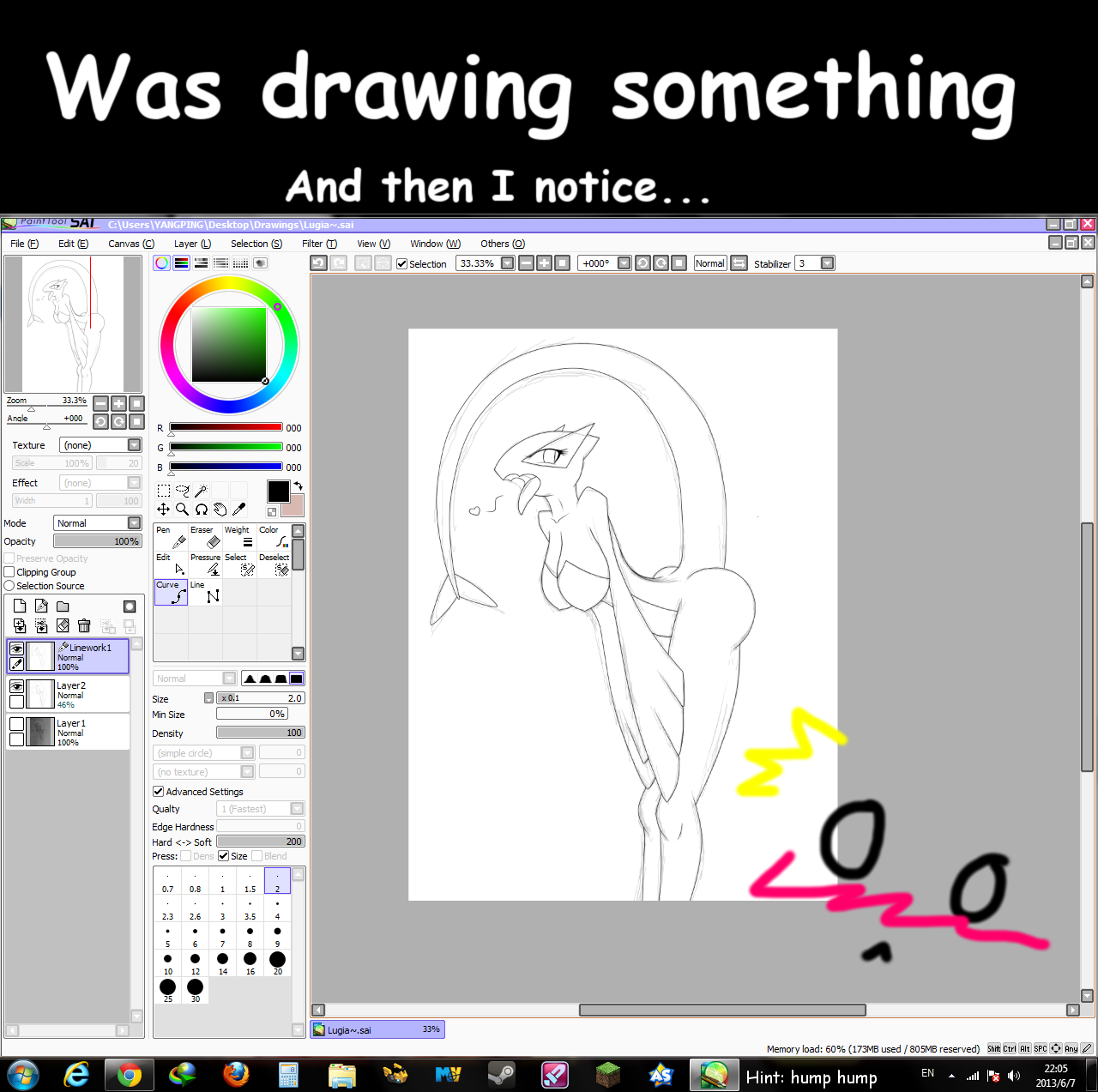Enable the Selection Source option
This screenshot has width=1098, height=1092.
point(9,586)
